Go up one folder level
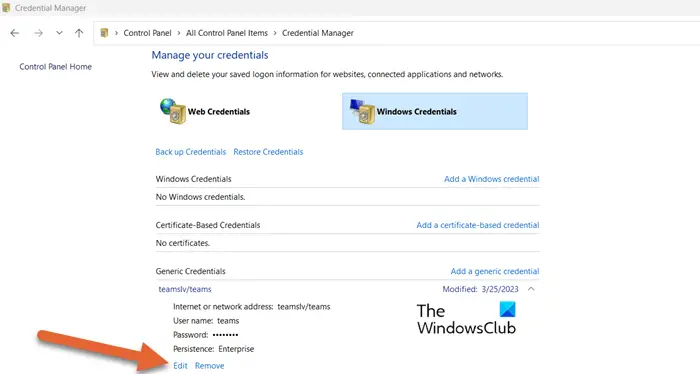 tap(79, 33)
